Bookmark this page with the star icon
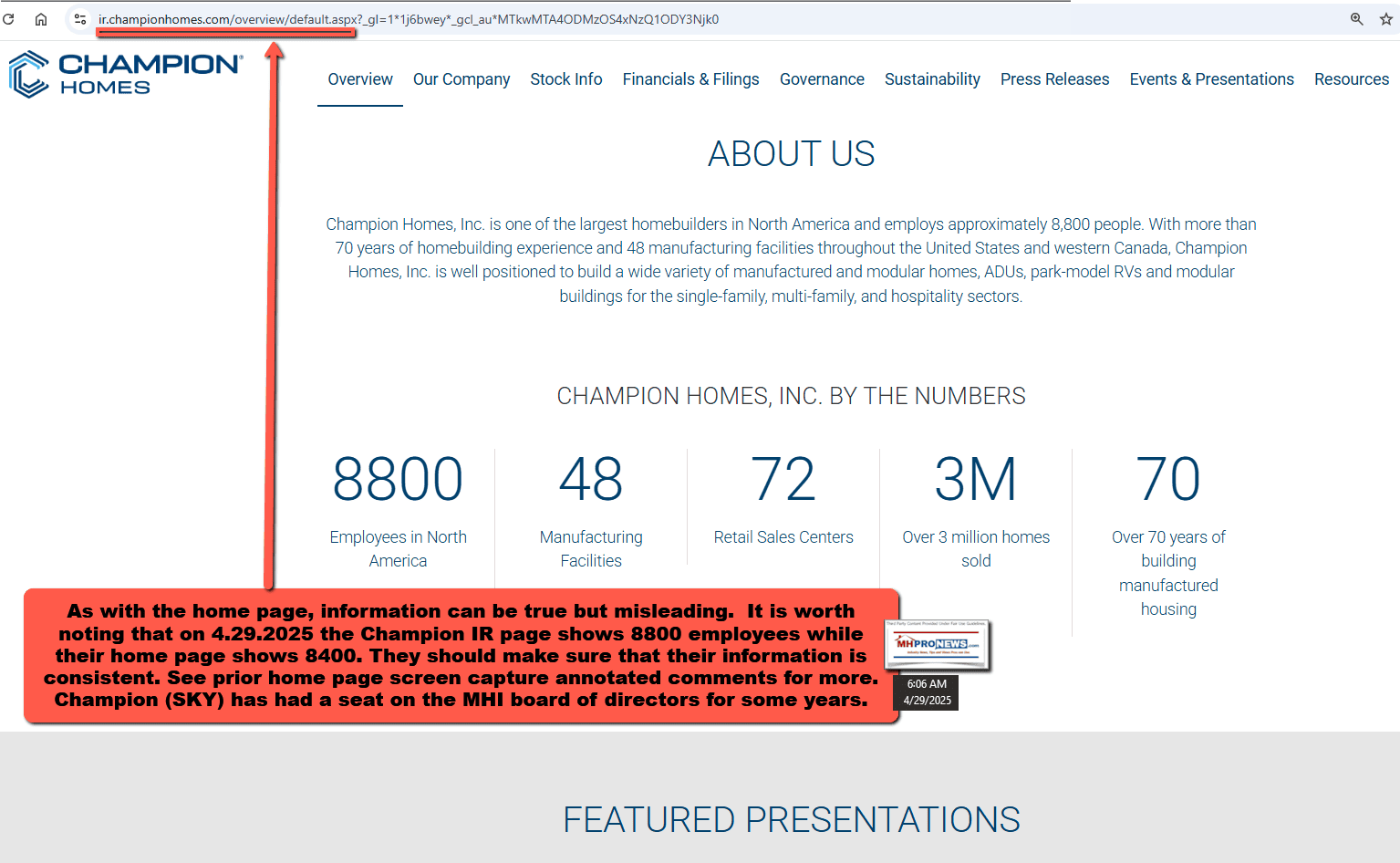The height and width of the screenshot is (863, 1400). 1386,19
